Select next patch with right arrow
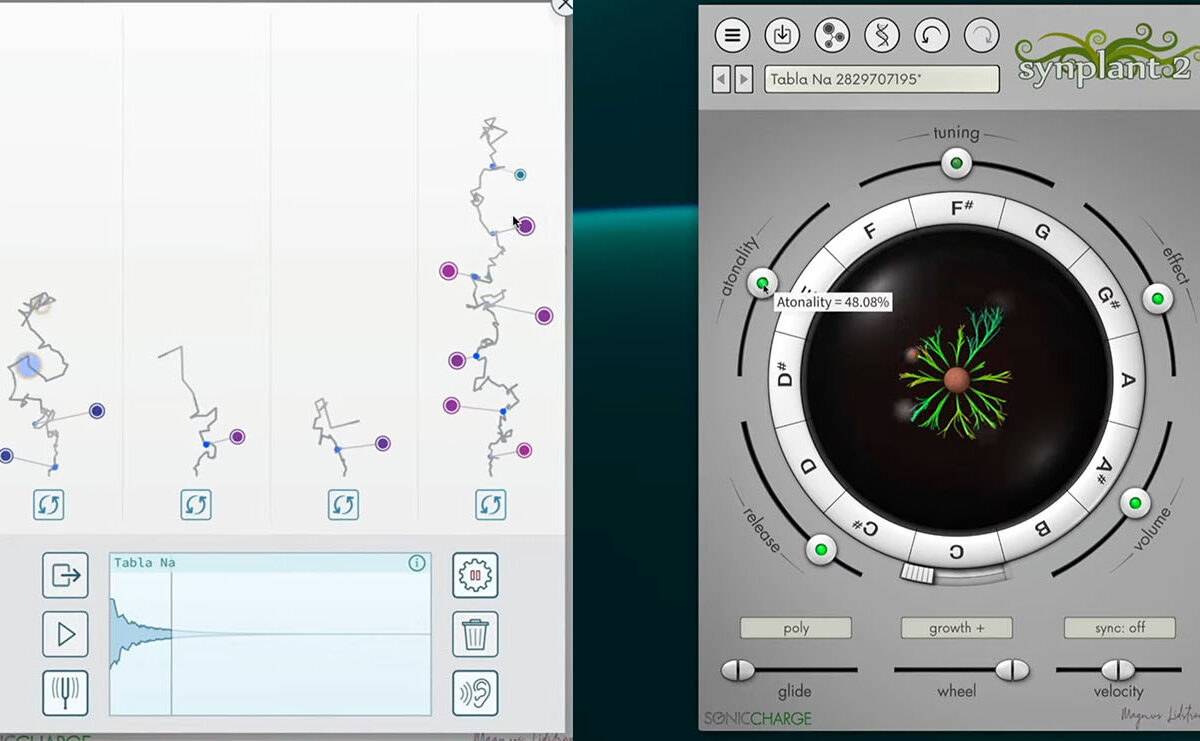The width and height of the screenshot is (1200, 741). [743, 80]
